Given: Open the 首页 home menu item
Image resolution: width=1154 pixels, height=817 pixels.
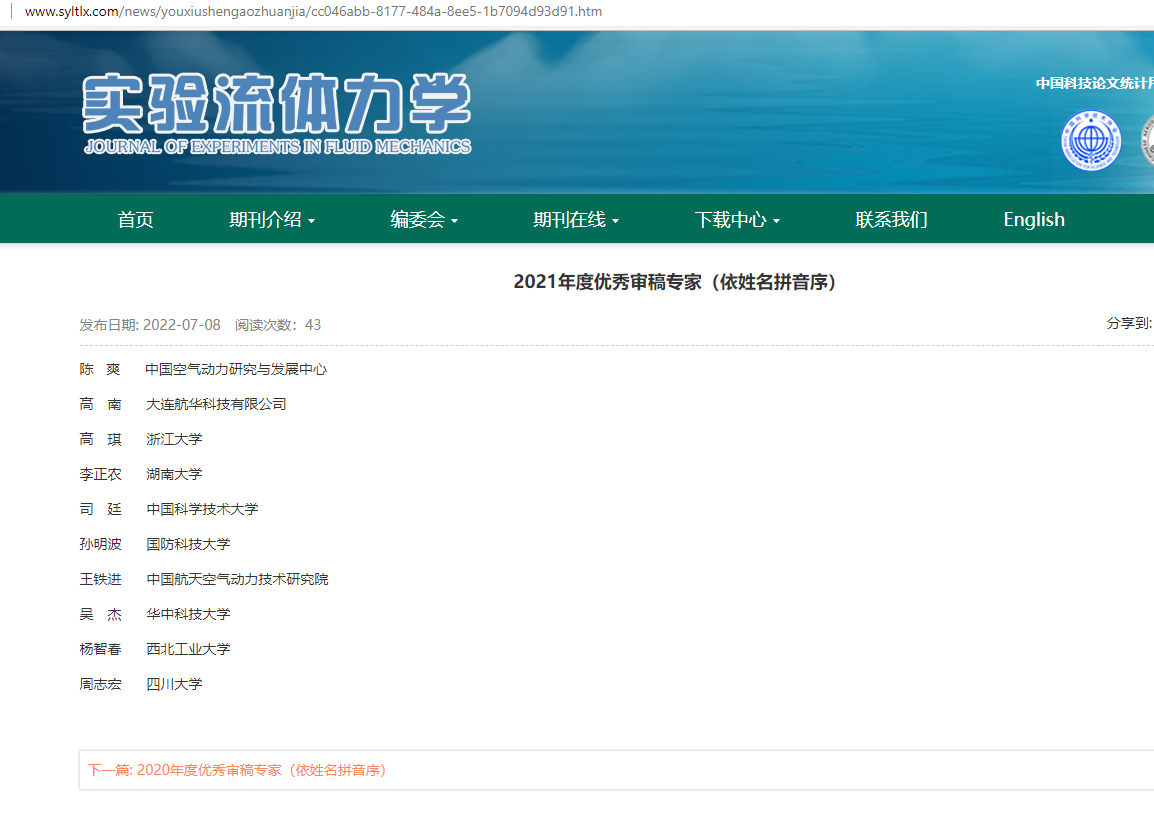Looking at the screenshot, I should [135, 219].
